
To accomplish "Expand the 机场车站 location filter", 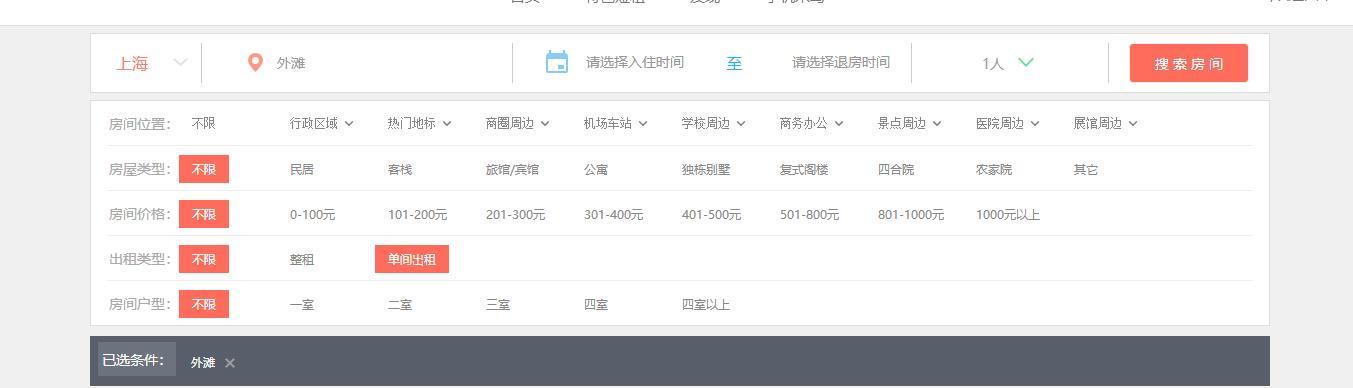I will (x=615, y=124).
